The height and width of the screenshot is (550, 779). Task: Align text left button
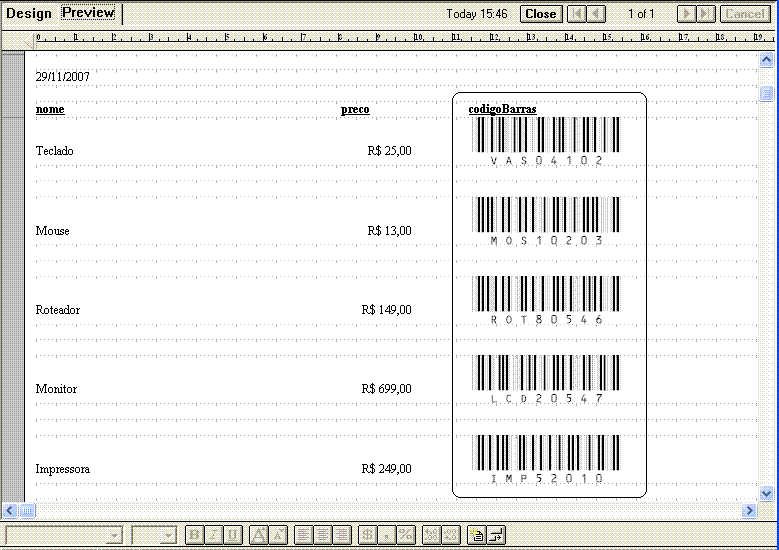[304, 535]
